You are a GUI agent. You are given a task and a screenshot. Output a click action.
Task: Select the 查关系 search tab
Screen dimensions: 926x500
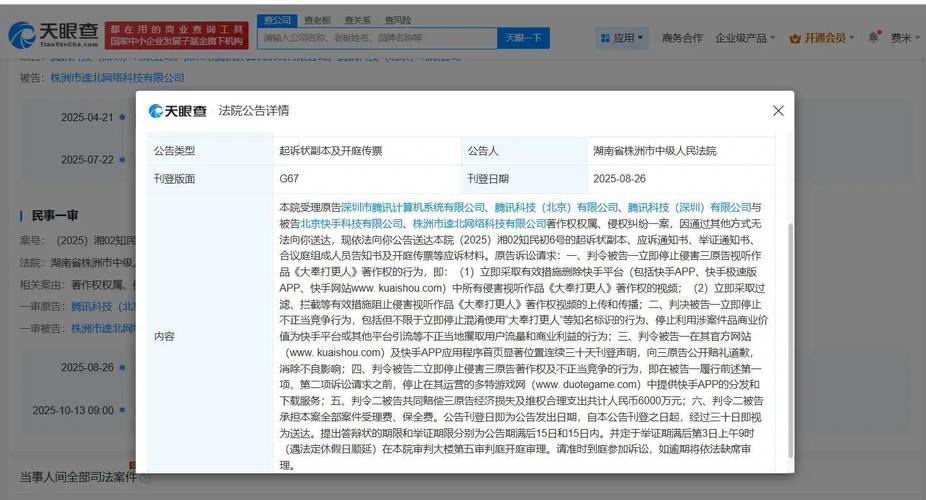point(357,19)
